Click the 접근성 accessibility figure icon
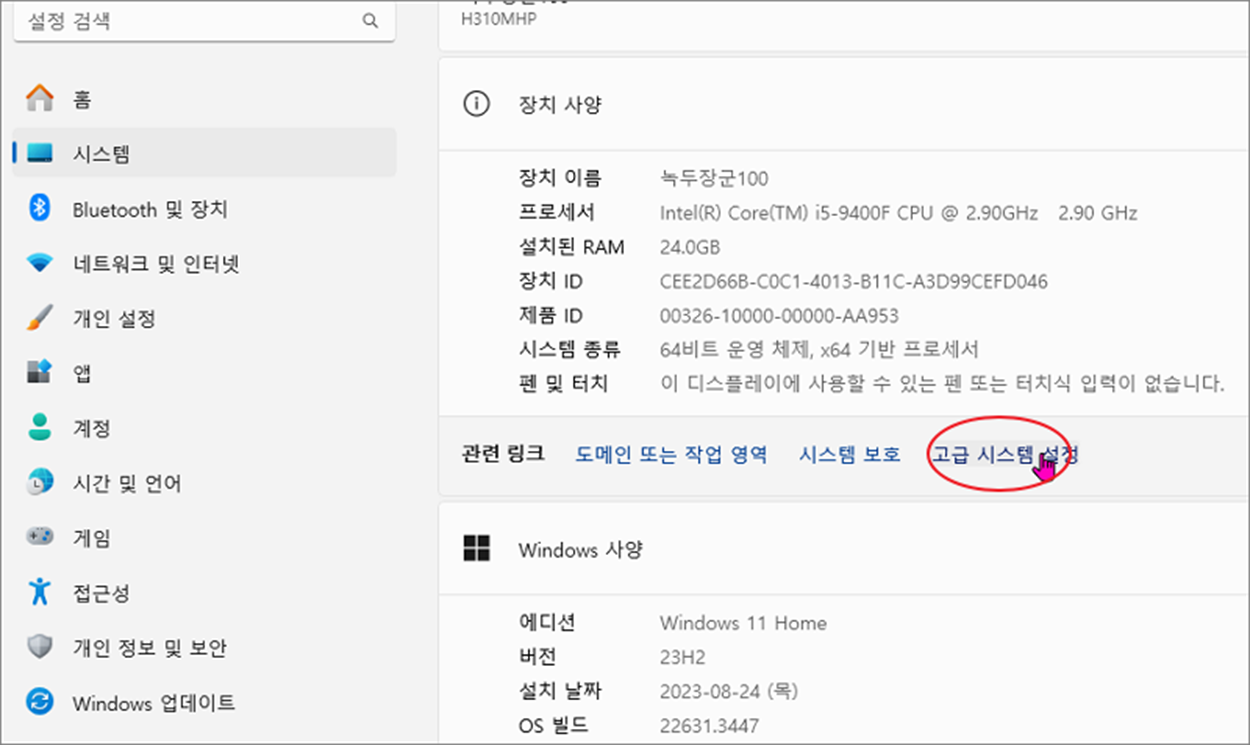Viewport: 1250px width, 745px height. 40,592
